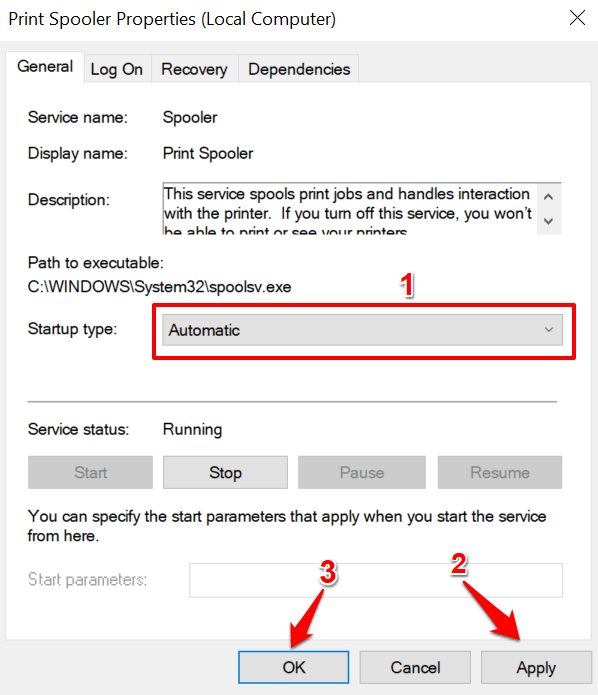This screenshot has width=598, height=695.
Task: Select the General tab
Action: point(45,67)
